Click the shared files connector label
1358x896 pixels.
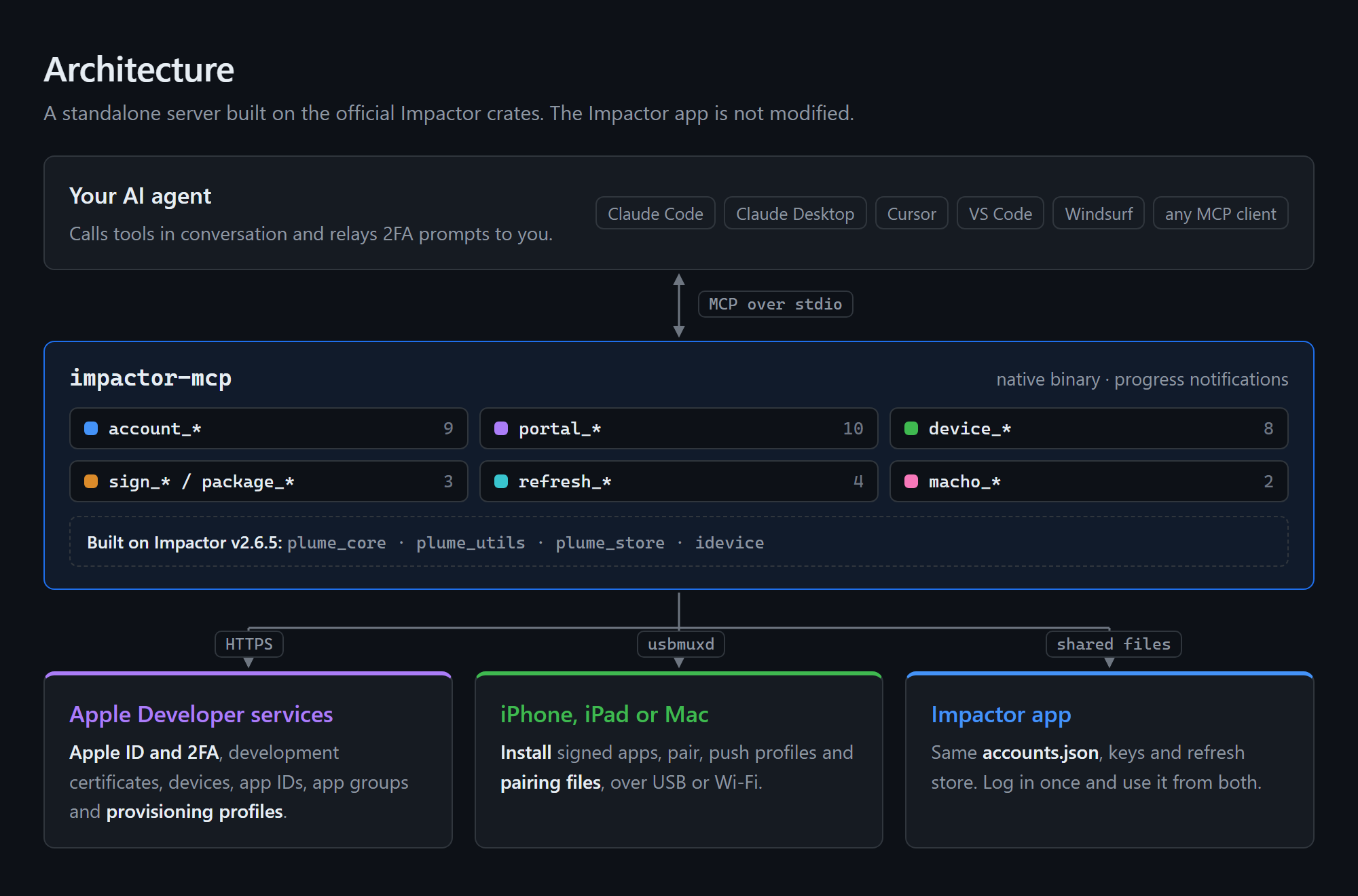click(x=1114, y=644)
